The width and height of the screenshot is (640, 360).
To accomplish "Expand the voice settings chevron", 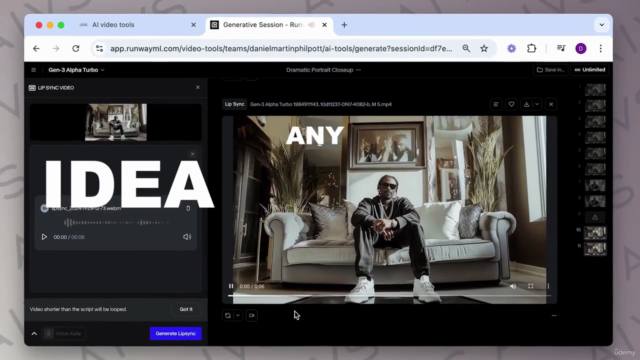I will [34, 333].
